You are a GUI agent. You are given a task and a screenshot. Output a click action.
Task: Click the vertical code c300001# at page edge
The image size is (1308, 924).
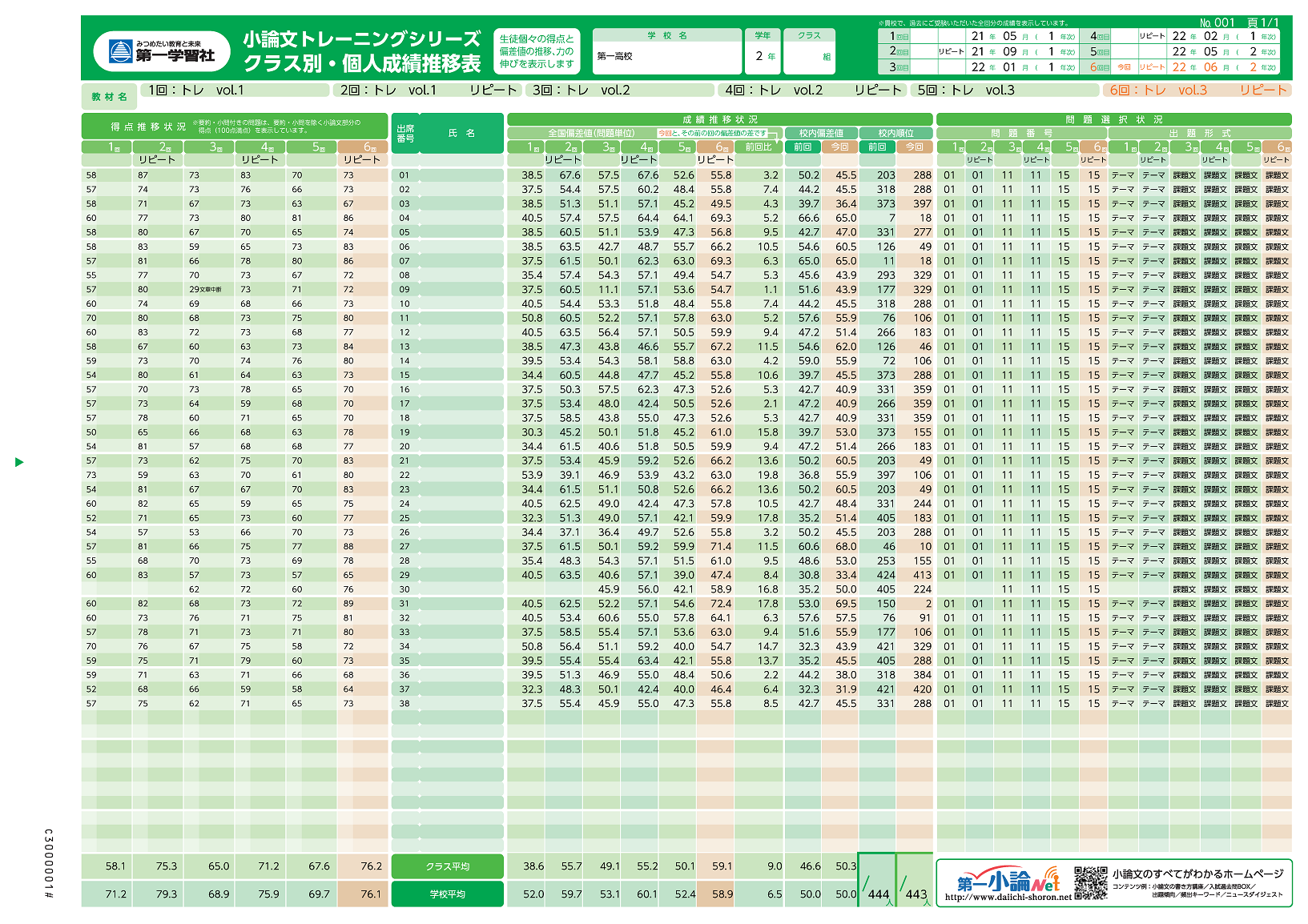49,863
